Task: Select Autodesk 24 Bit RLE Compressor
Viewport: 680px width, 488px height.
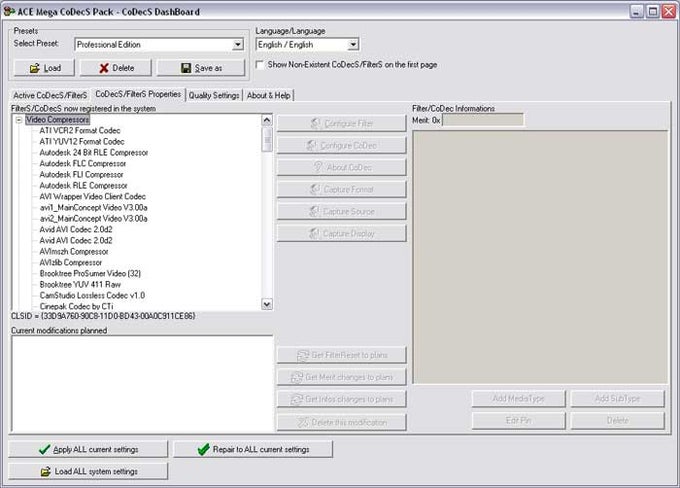Action: click(x=94, y=153)
